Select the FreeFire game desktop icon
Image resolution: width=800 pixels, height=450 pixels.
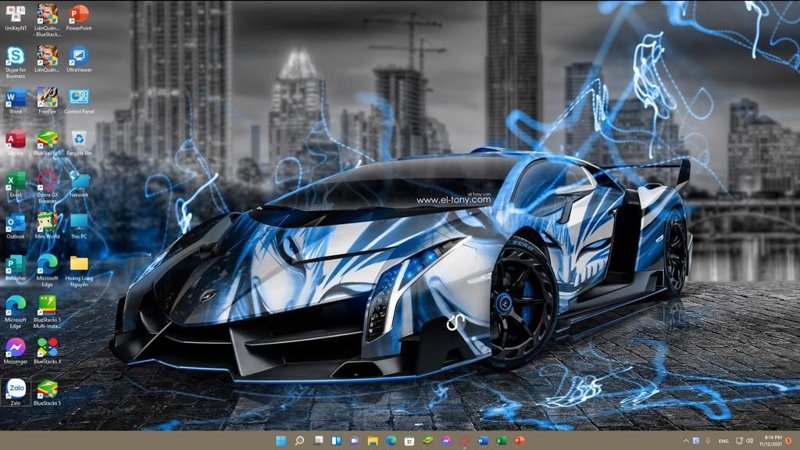click(x=47, y=101)
